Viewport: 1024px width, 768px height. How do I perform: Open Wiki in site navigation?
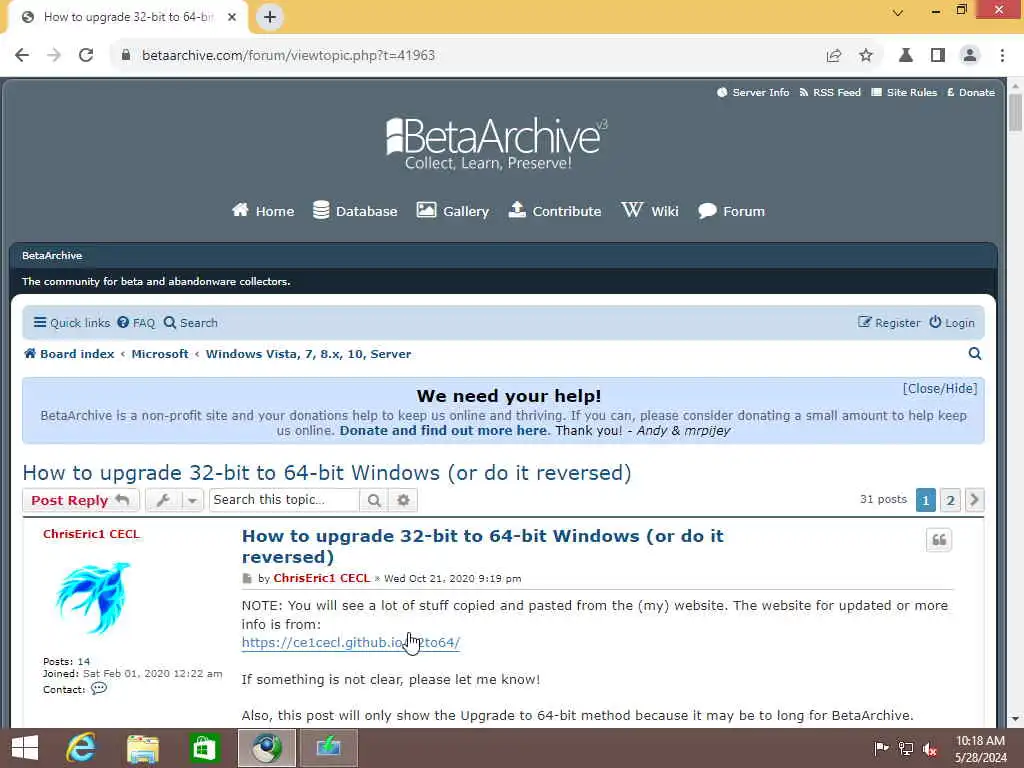click(x=650, y=211)
